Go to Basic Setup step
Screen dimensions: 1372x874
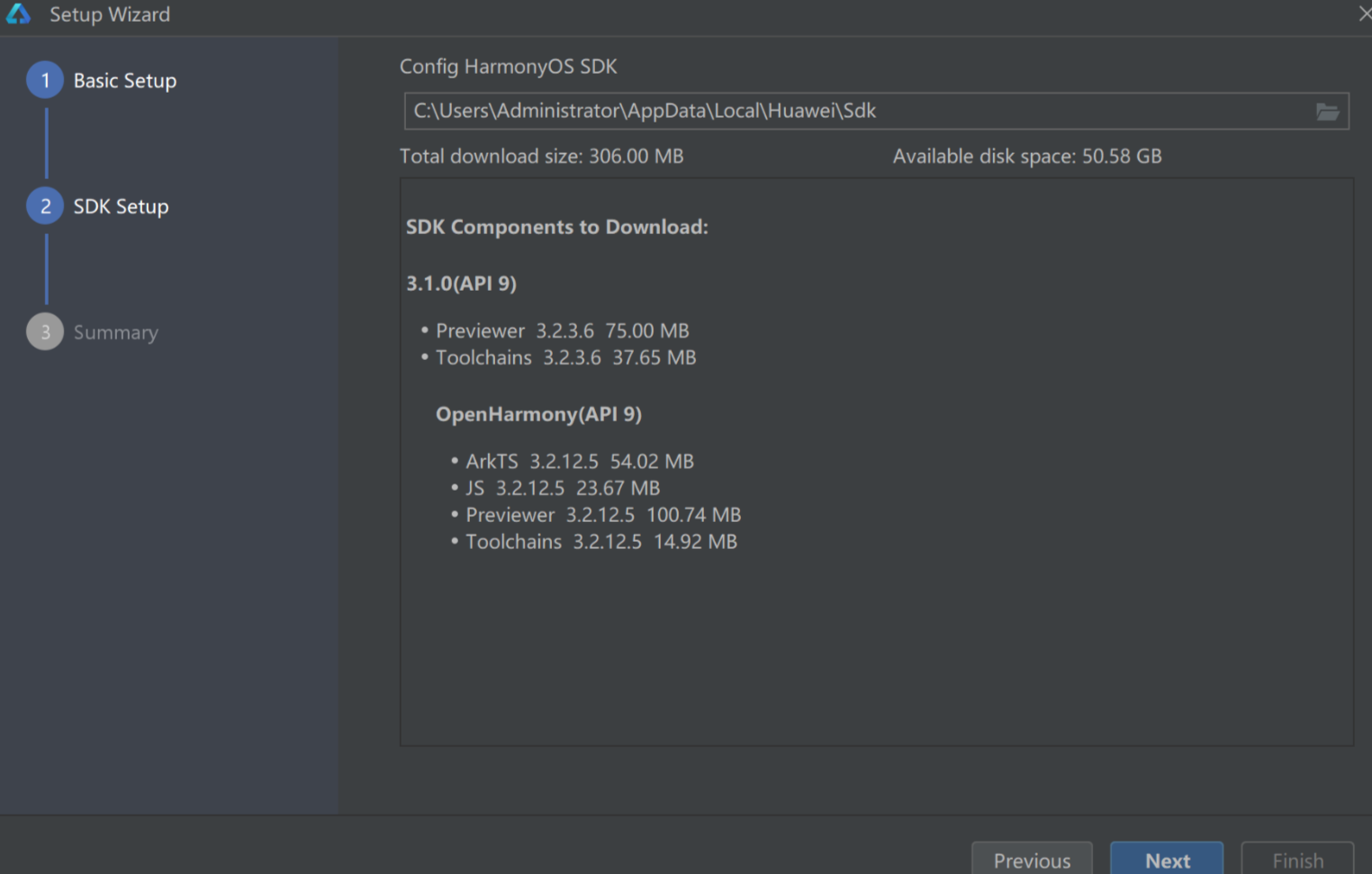[x=124, y=81]
